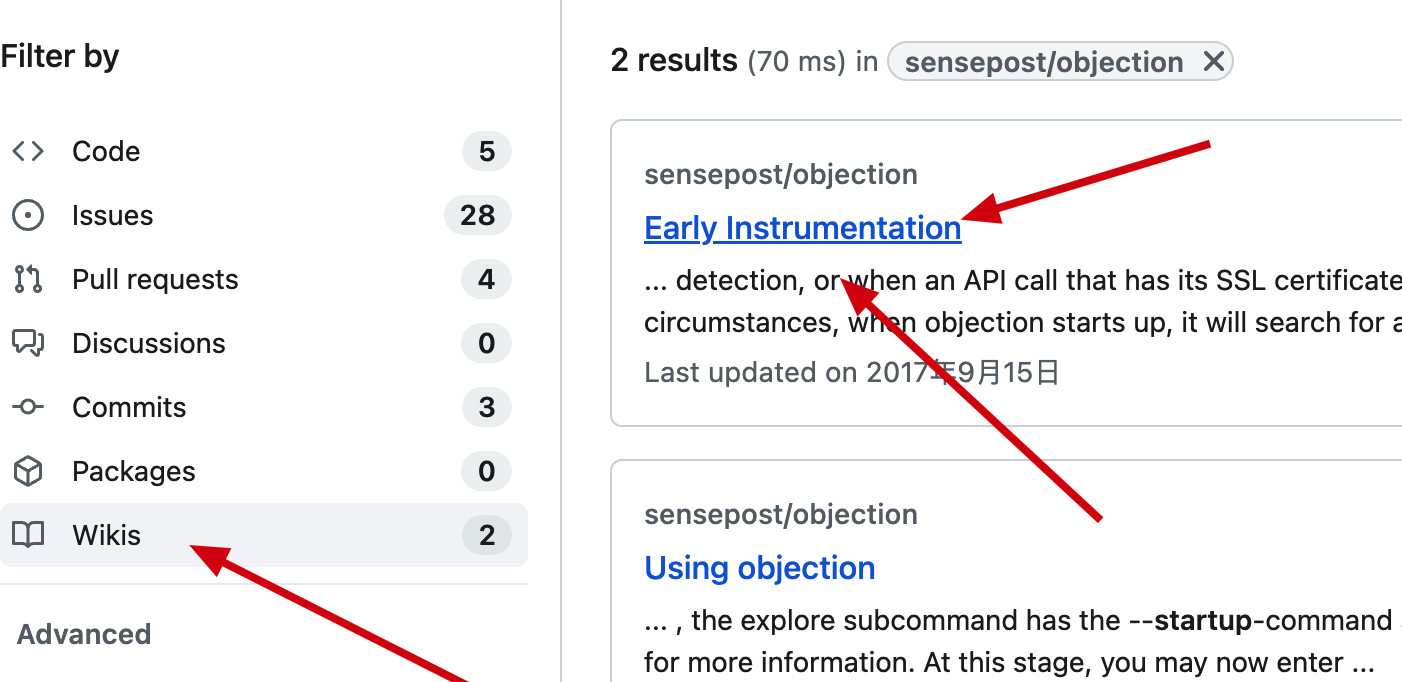Select the Packages filter
The height and width of the screenshot is (682, 1402).
(x=133, y=471)
